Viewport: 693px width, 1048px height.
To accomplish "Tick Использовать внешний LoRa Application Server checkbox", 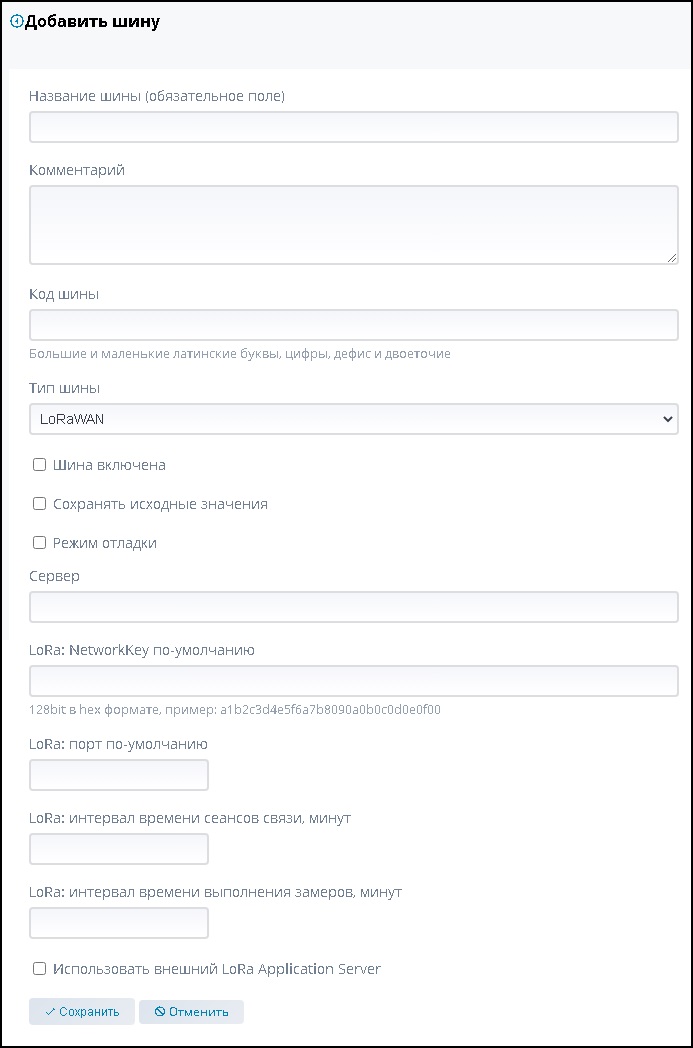I will pyautogui.click(x=40, y=969).
